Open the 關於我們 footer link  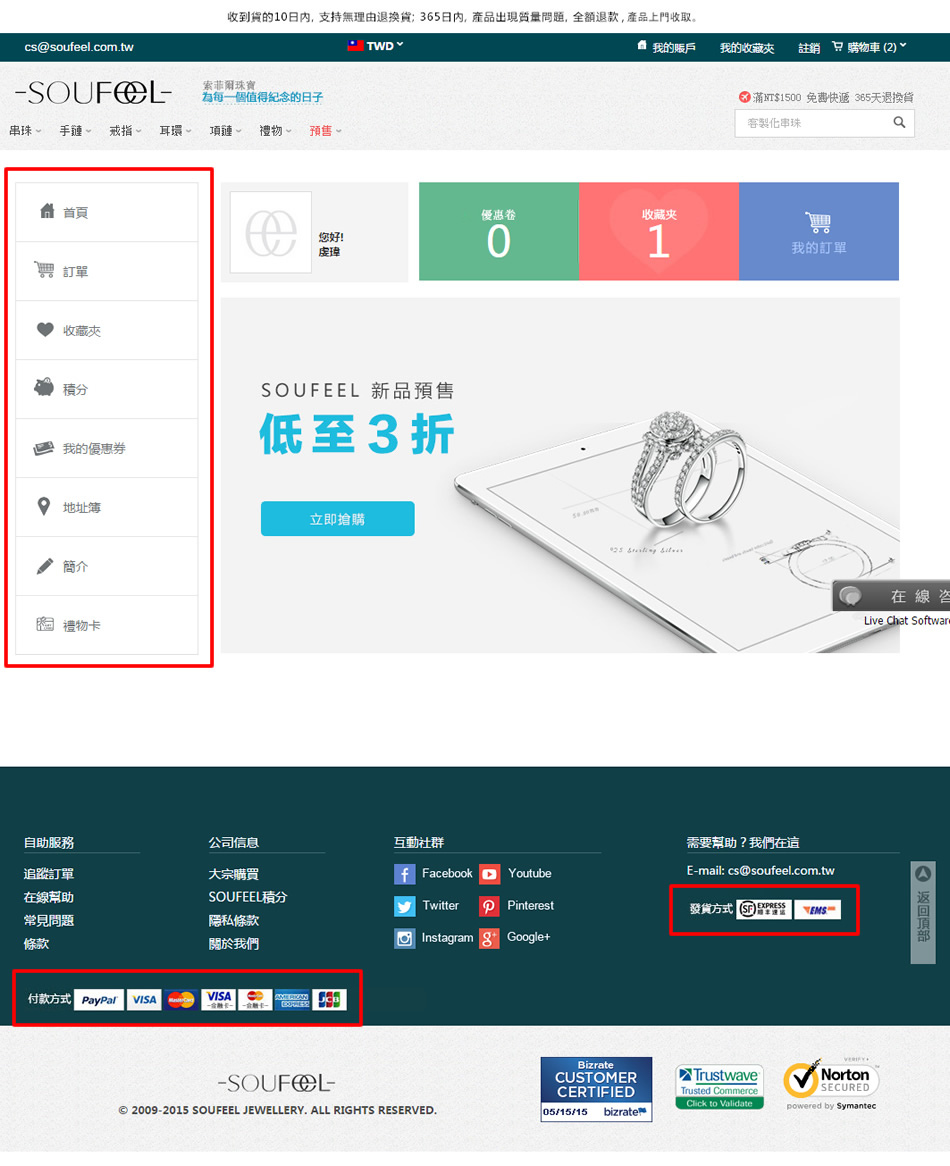click(x=233, y=944)
